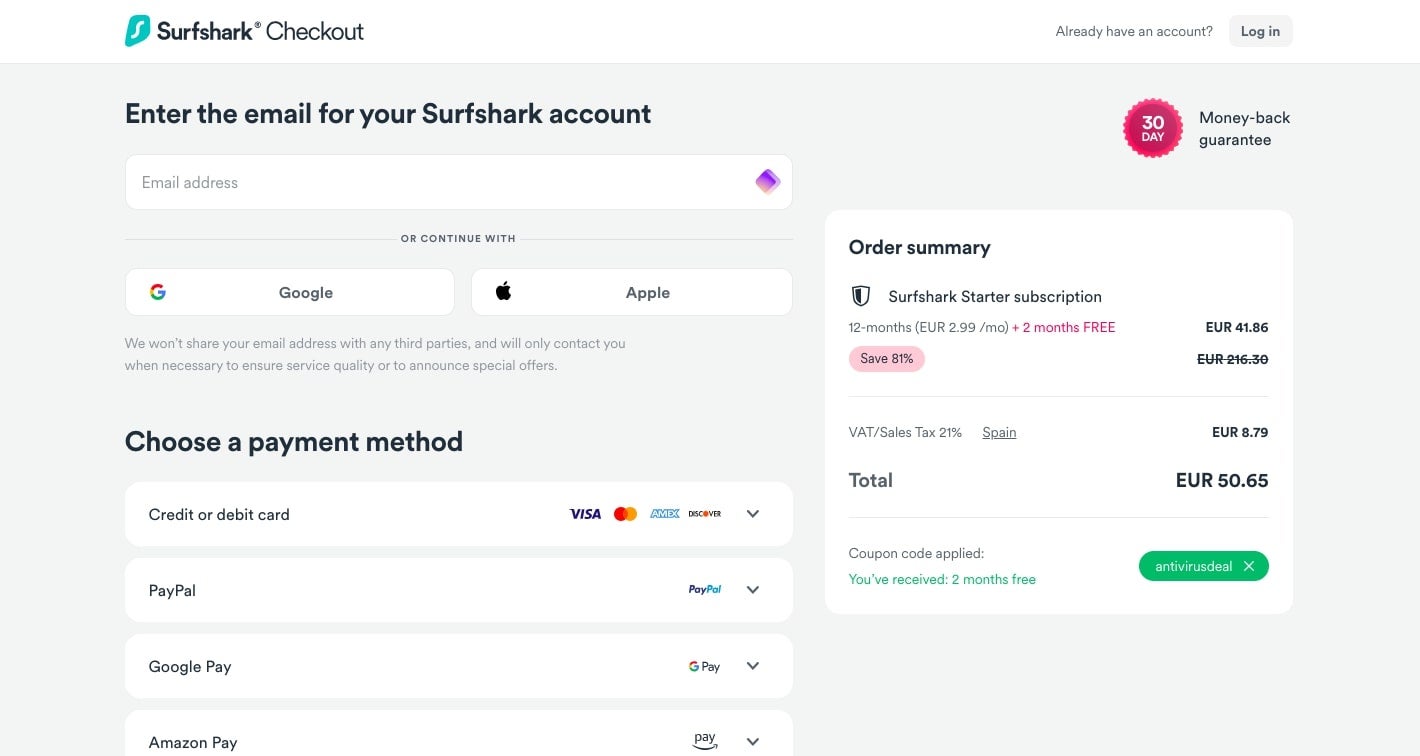The image size is (1420, 756).
Task: Click the PayPal logo icon
Action: coord(705,590)
